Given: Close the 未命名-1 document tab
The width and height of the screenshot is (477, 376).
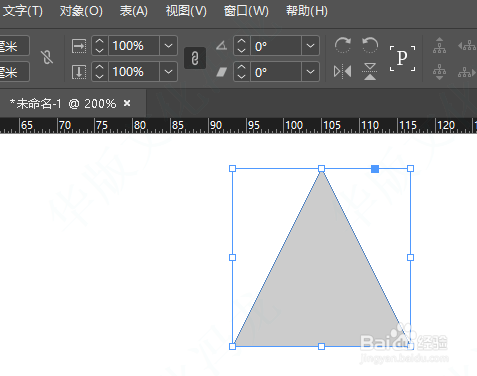Looking at the screenshot, I should pos(127,103).
